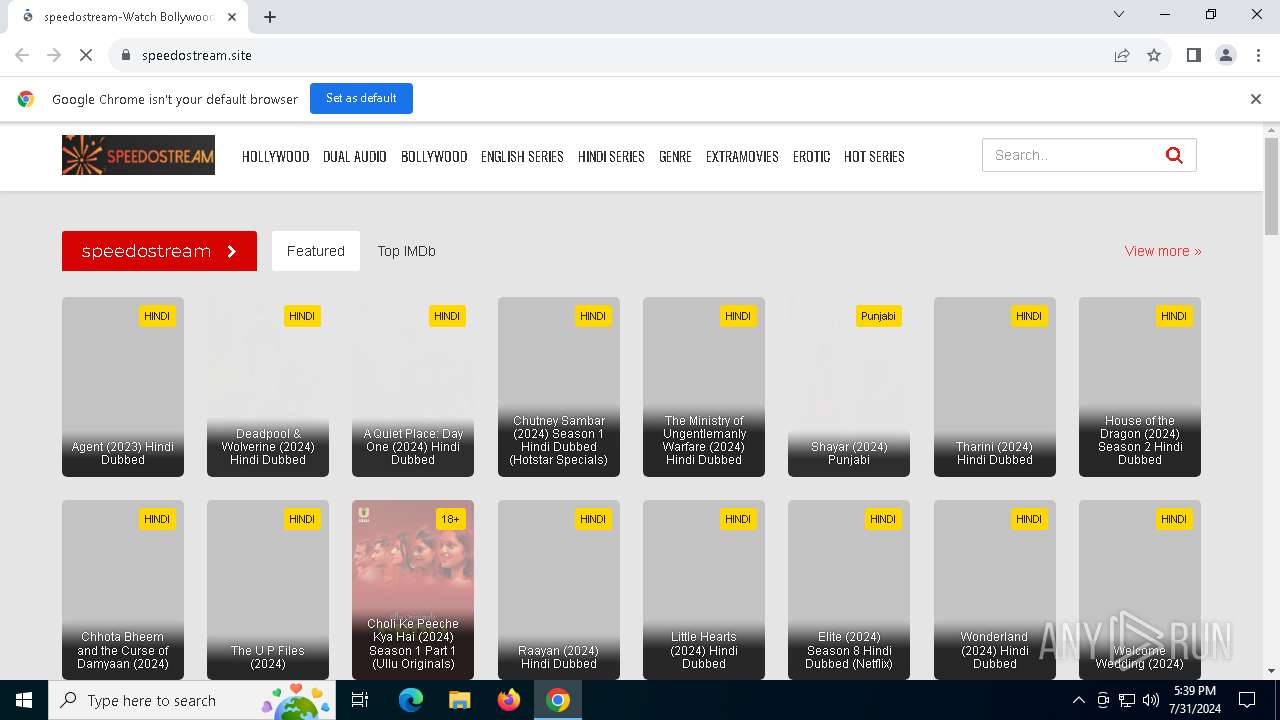Open the Hindi Series menu

click(x=611, y=157)
